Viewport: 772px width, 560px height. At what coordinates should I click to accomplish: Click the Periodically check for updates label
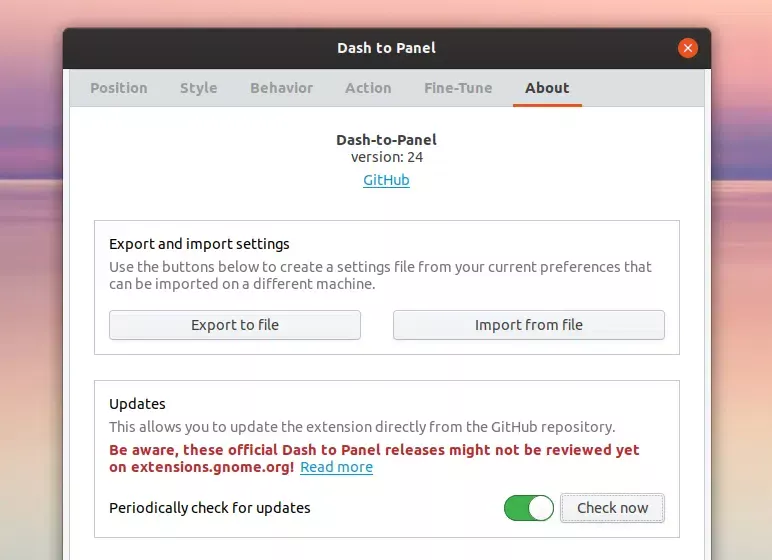point(209,508)
